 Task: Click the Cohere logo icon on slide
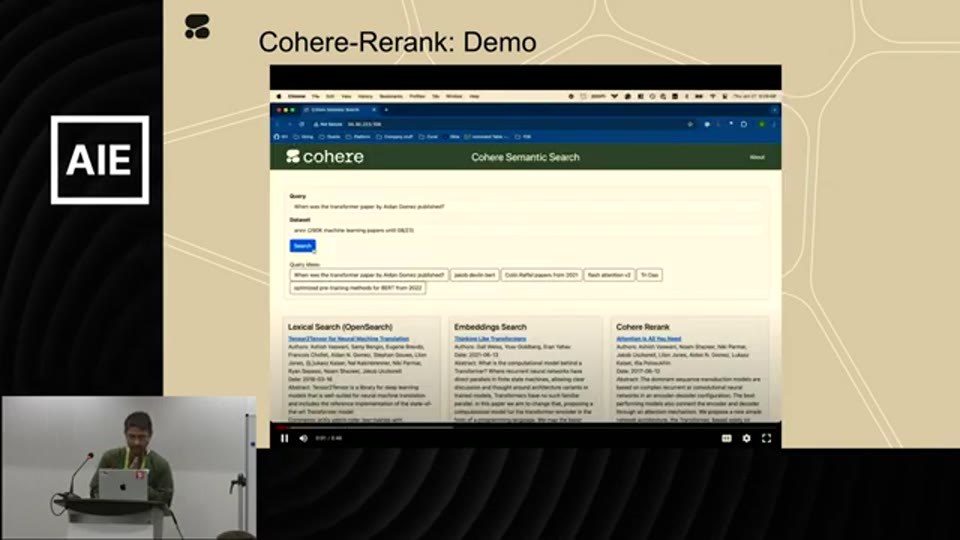point(197,27)
